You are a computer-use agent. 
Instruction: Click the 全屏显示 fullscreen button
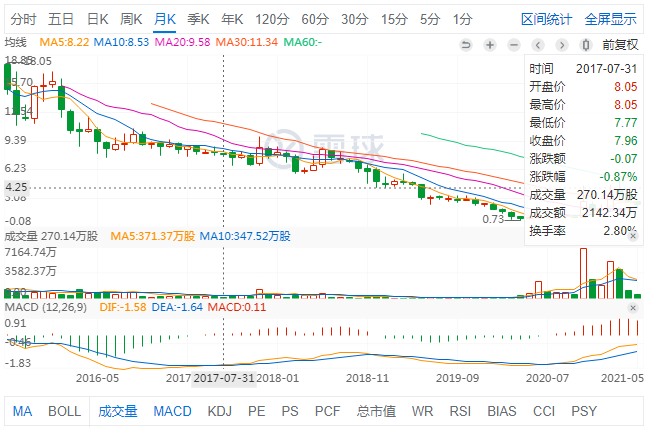pyautogui.click(x=610, y=19)
